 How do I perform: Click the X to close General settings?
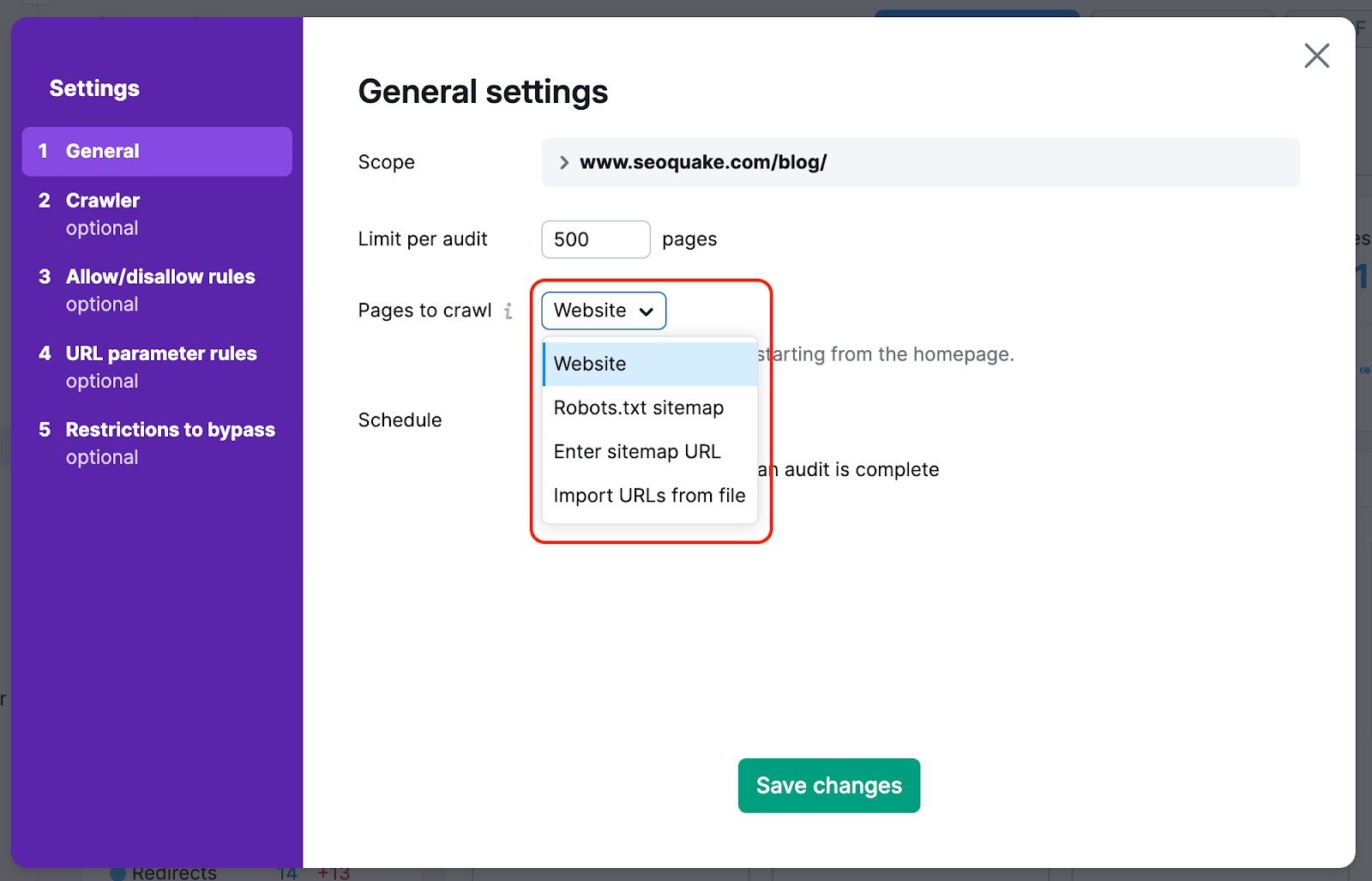click(1316, 55)
